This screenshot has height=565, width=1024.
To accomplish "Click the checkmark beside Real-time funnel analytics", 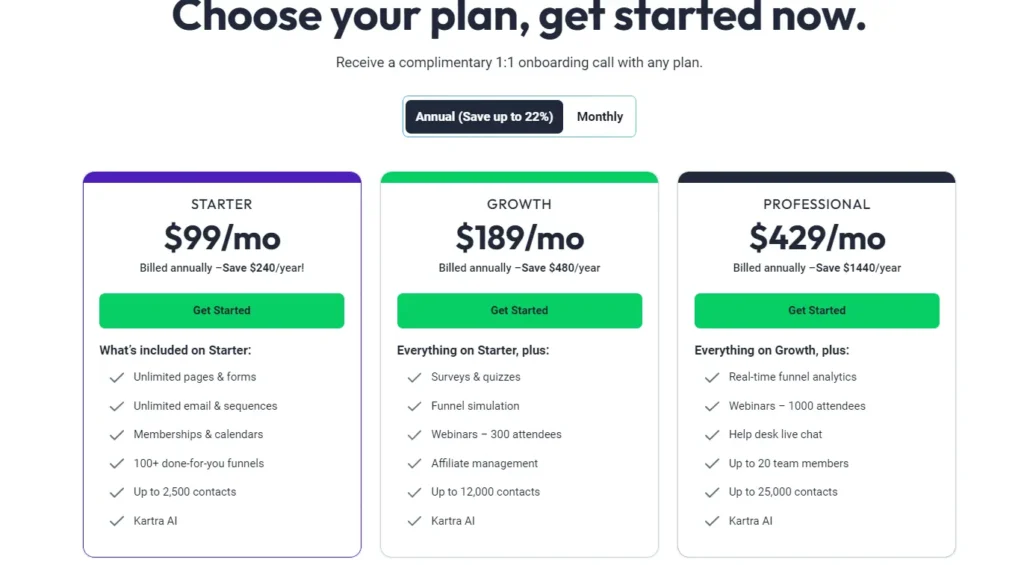I will pyautogui.click(x=712, y=378).
